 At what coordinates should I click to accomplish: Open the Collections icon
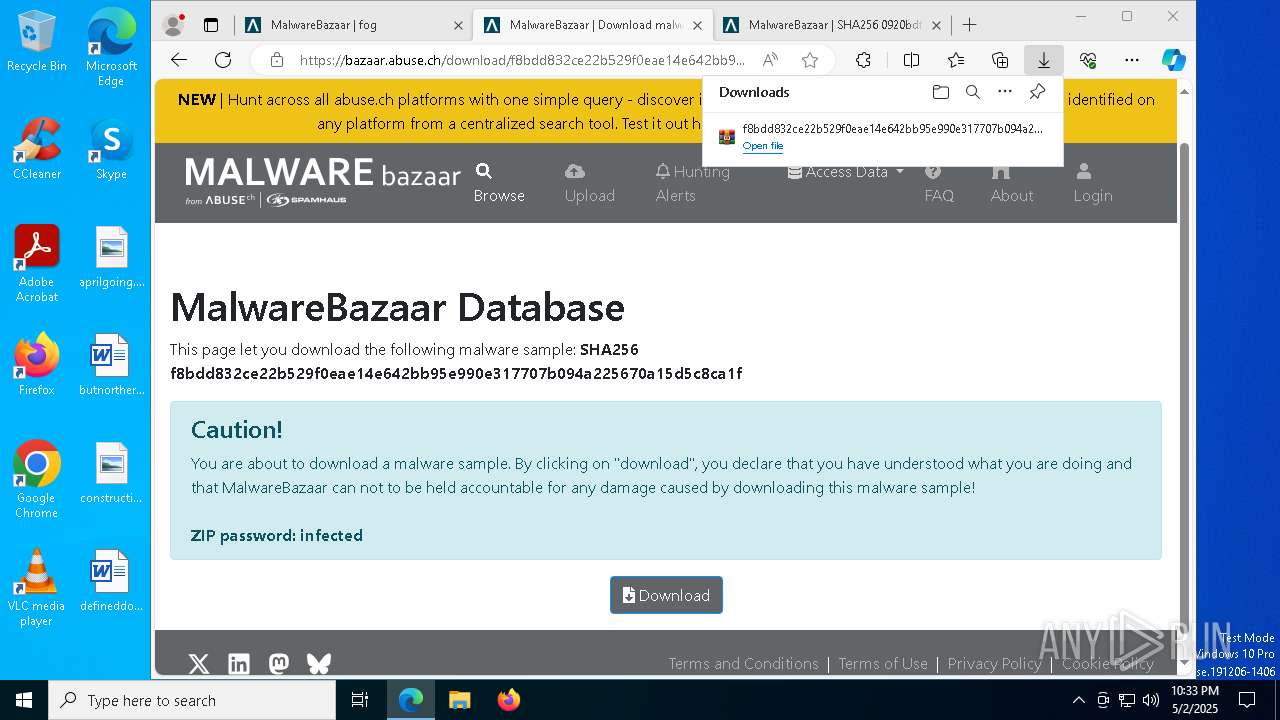coord(1000,60)
